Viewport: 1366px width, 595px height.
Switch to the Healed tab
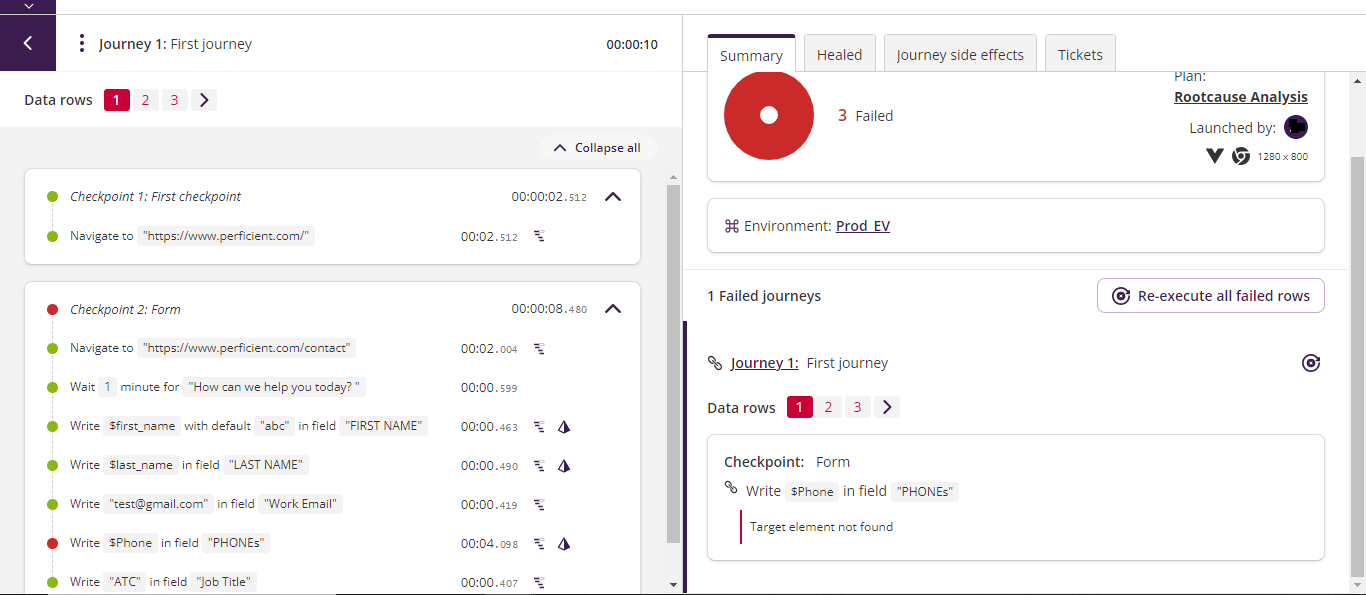point(839,55)
